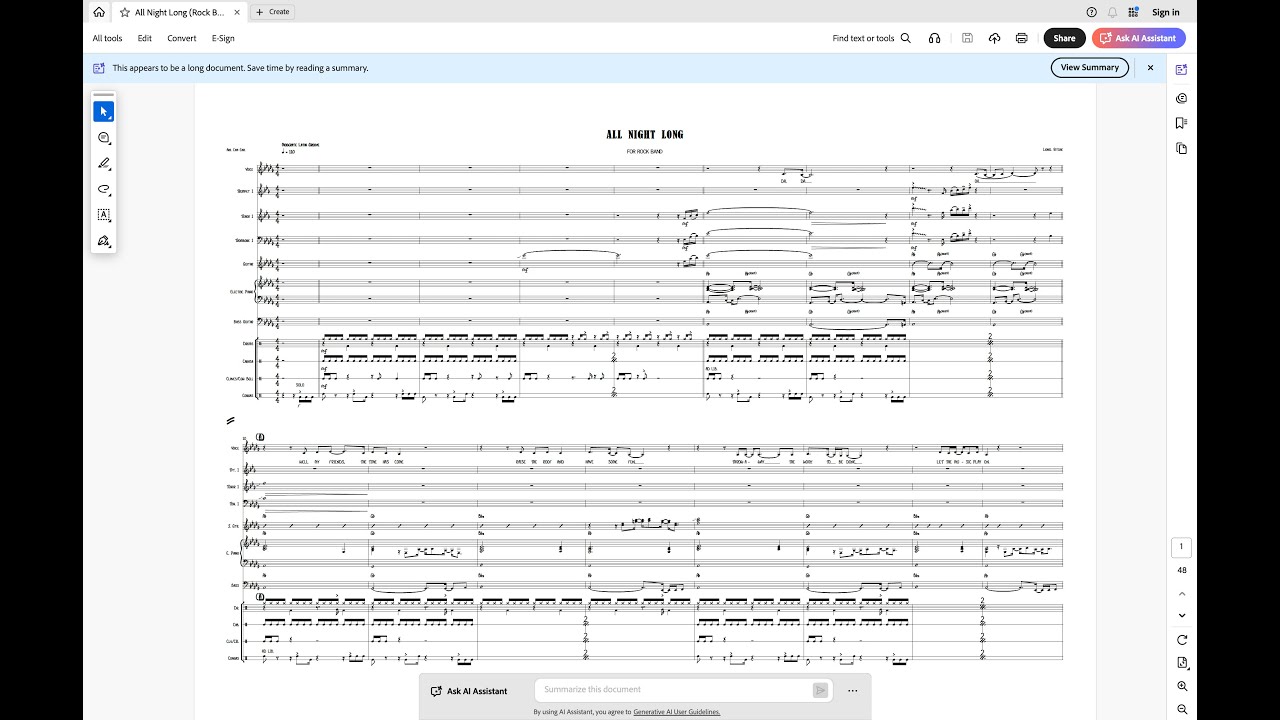Open All tools menu
Viewport: 1280px width, 720px height.
click(108, 38)
